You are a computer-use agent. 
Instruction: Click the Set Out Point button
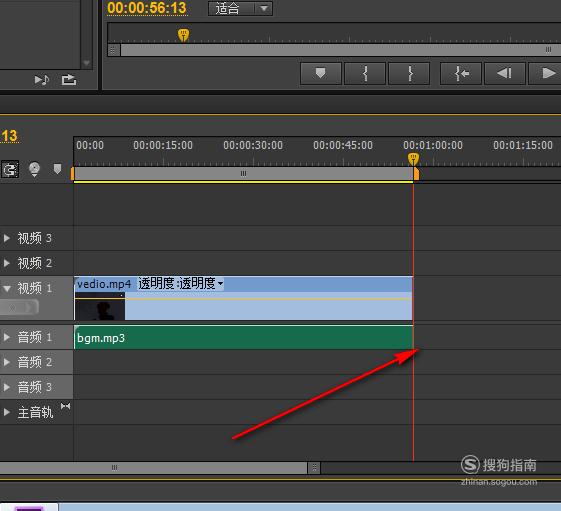[x=409, y=73]
